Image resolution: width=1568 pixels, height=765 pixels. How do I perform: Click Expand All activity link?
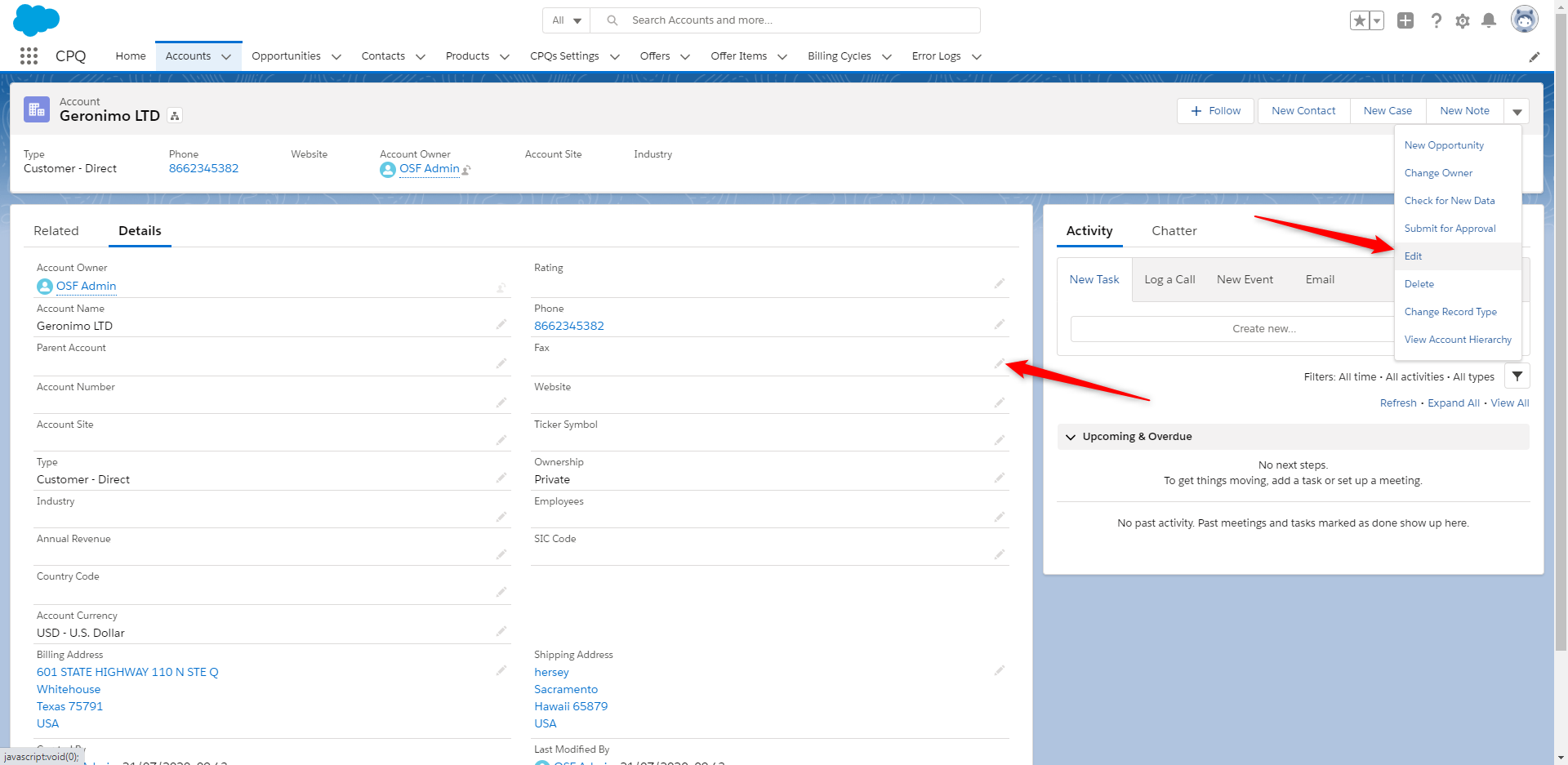click(1454, 403)
